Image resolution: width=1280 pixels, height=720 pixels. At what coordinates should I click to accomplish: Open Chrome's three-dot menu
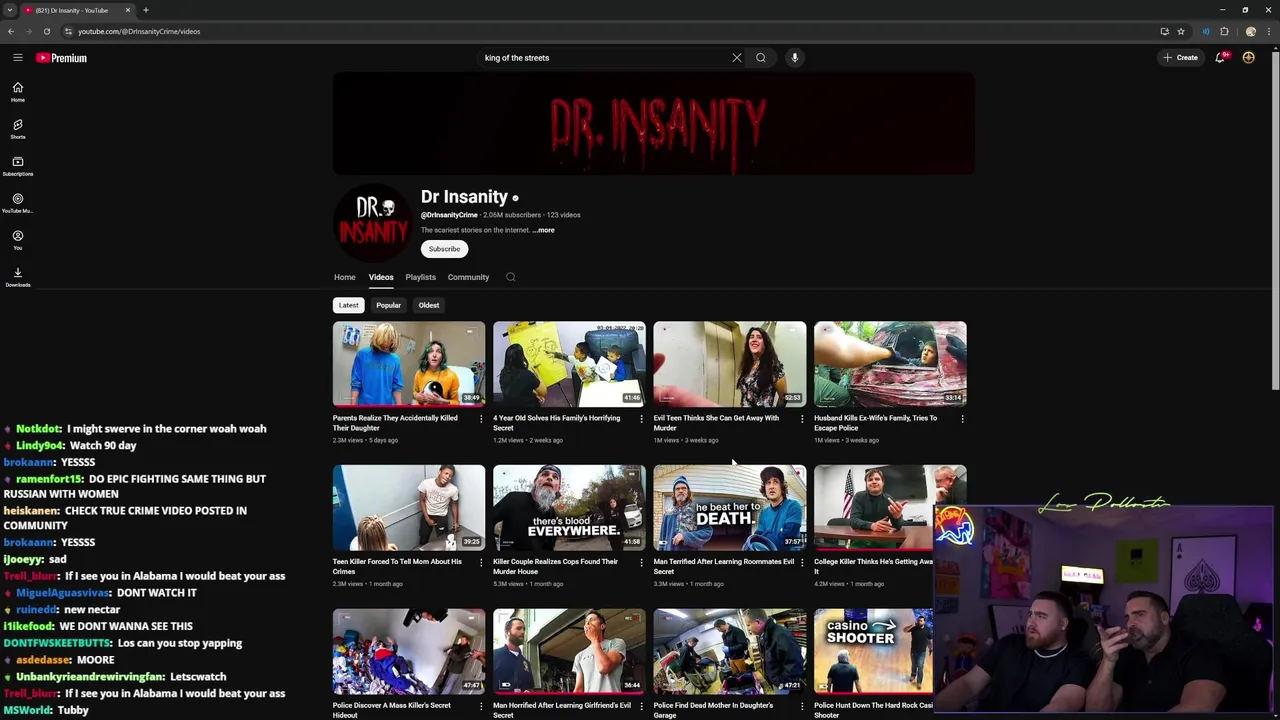(1268, 31)
